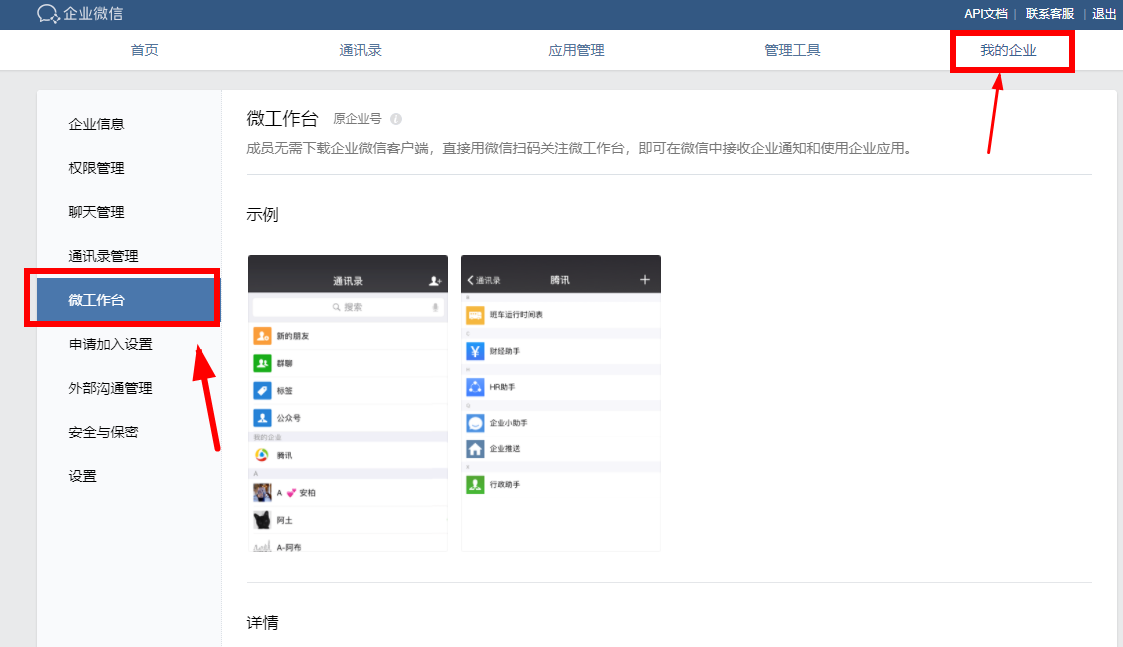Go to 安全与保密 settings

(103, 432)
